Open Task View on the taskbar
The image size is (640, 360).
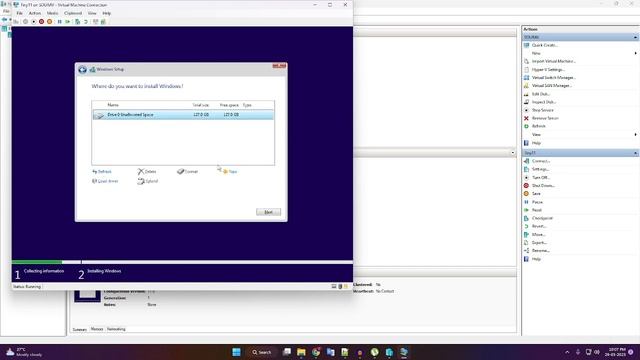pyautogui.click(x=287, y=352)
